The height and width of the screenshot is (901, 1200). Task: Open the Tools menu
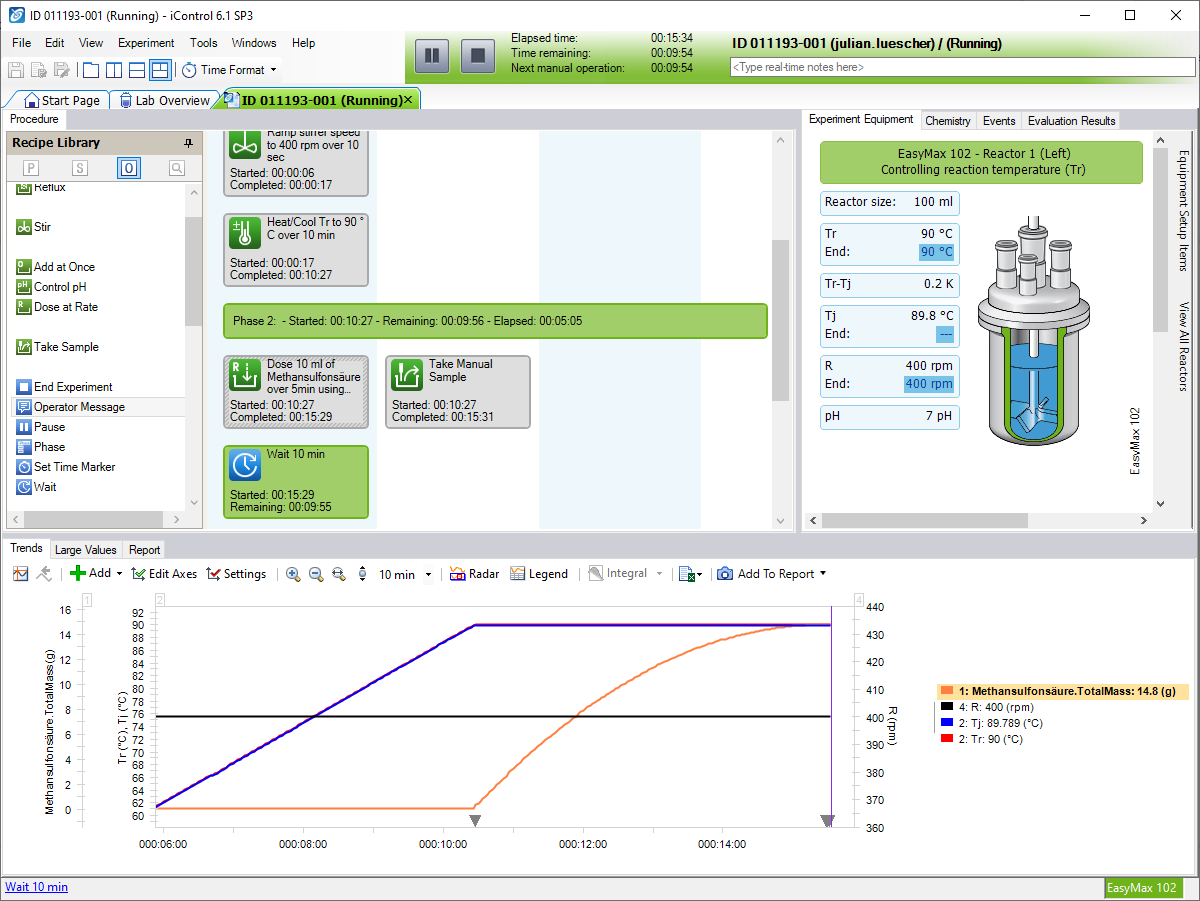tap(204, 43)
